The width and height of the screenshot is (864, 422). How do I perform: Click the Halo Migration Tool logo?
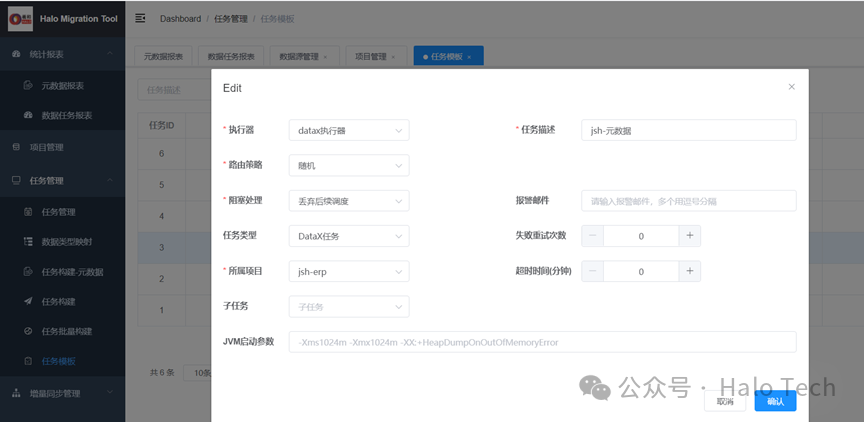pyautogui.click(x=20, y=19)
